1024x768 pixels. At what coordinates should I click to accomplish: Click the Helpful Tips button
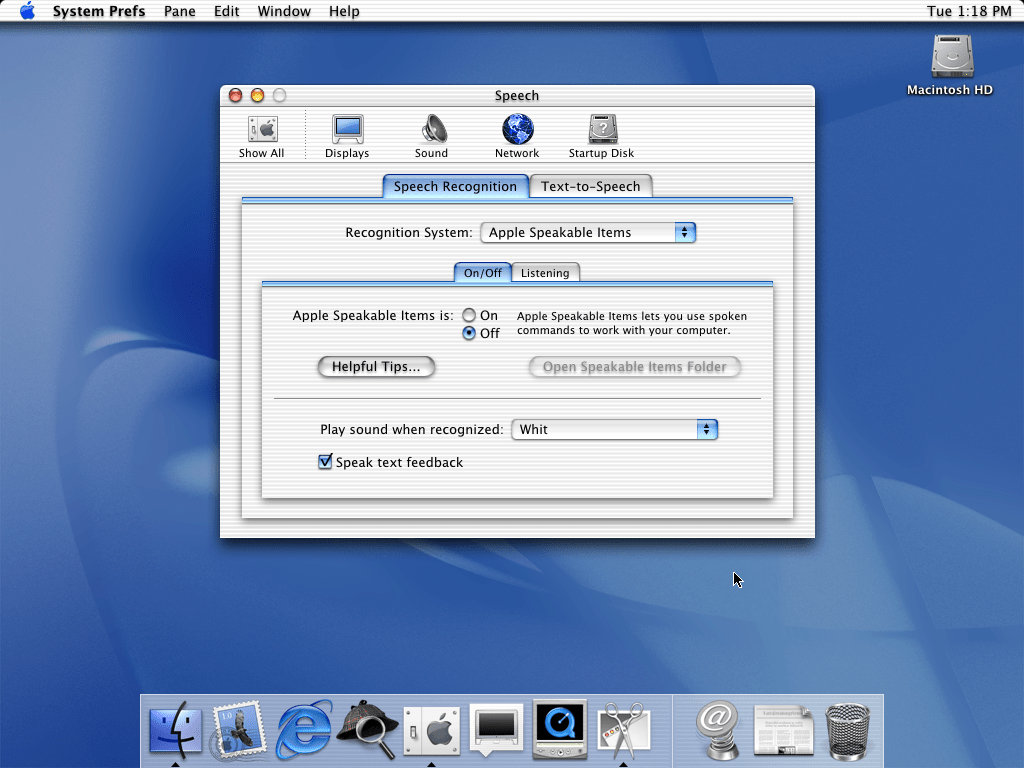(x=377, y=367)
